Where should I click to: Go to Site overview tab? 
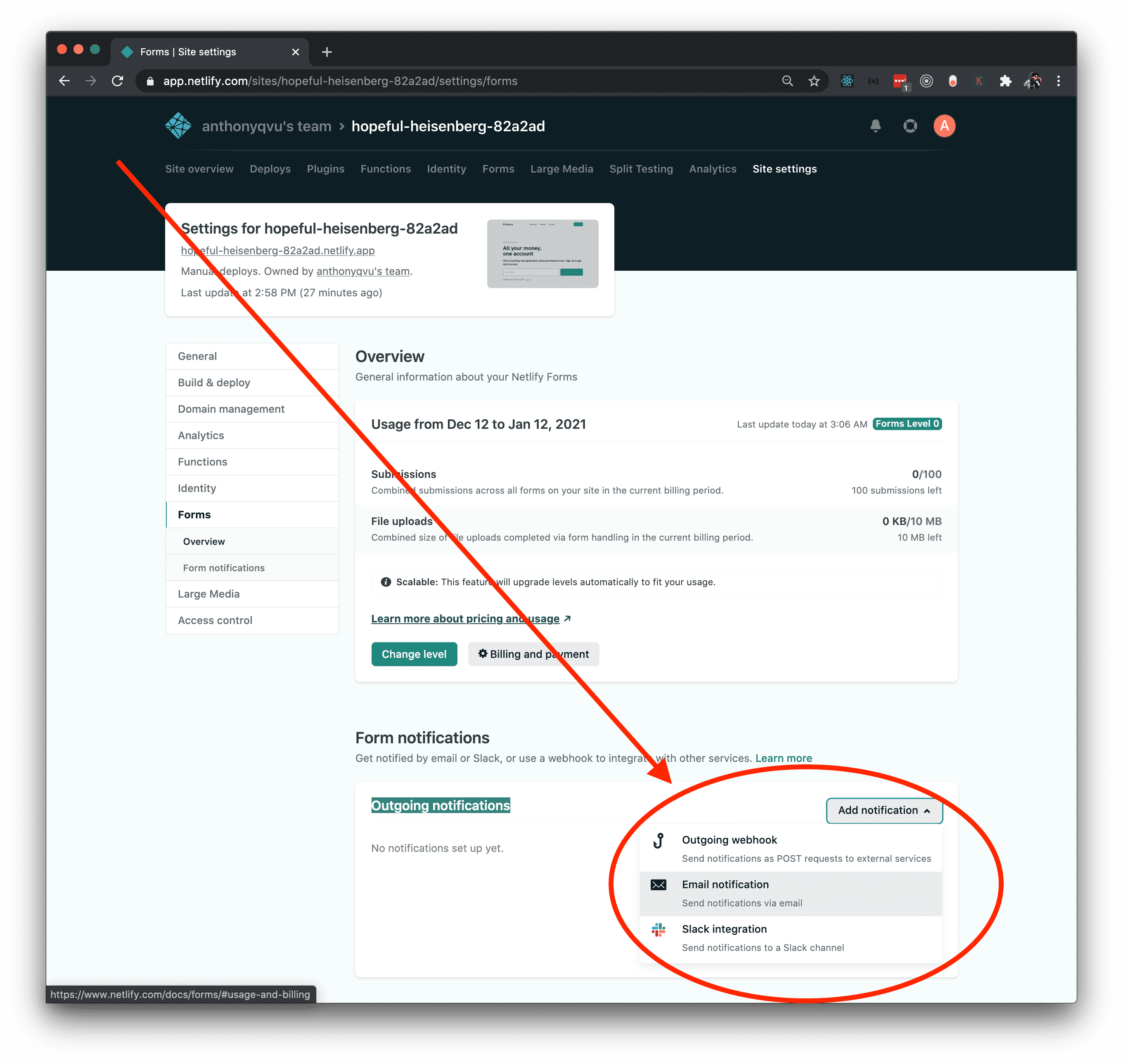[x=199, y=169]
